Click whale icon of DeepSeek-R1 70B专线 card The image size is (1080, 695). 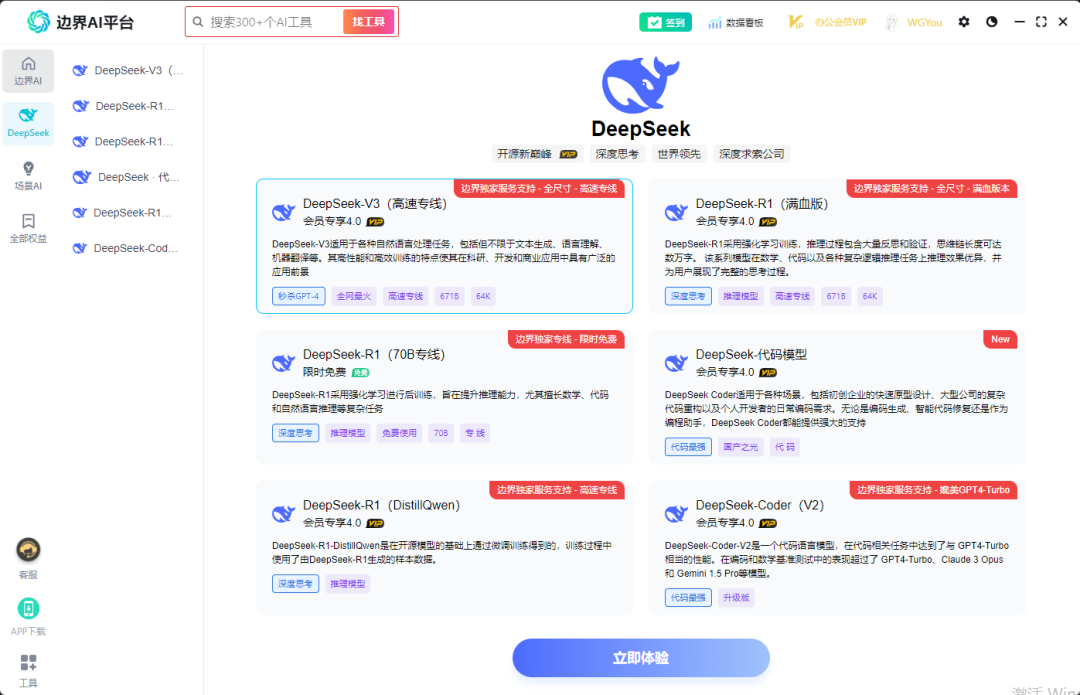(x=283, y=362)
